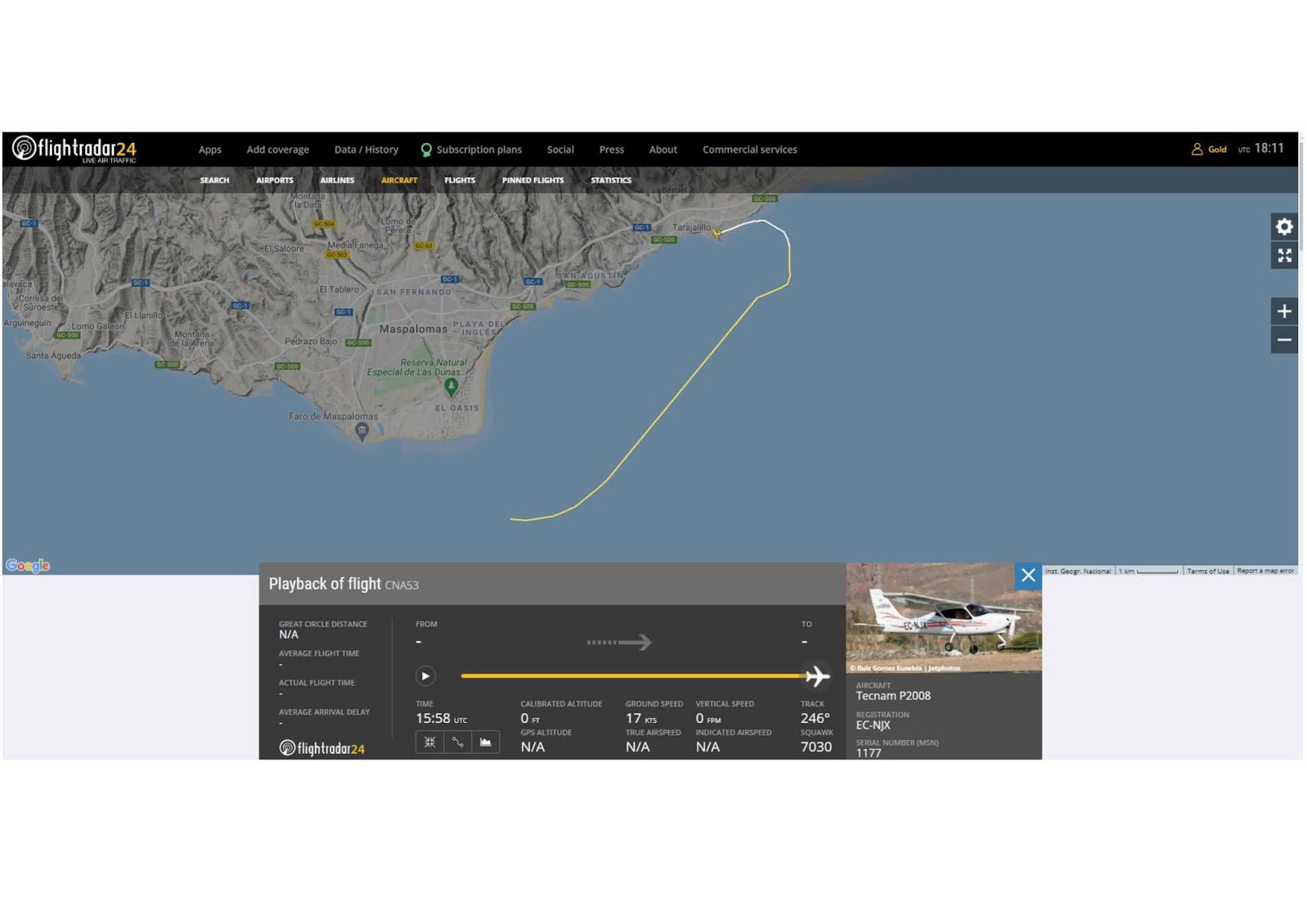Image resolution: width=1307 pixels, height=924 pixels.
Task: Select the STATISTICS tab
Action: click(x=611, y=180)
